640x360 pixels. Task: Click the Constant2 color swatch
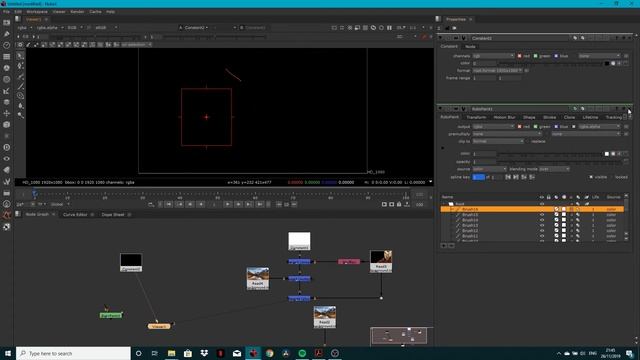(x=607, y=63)
